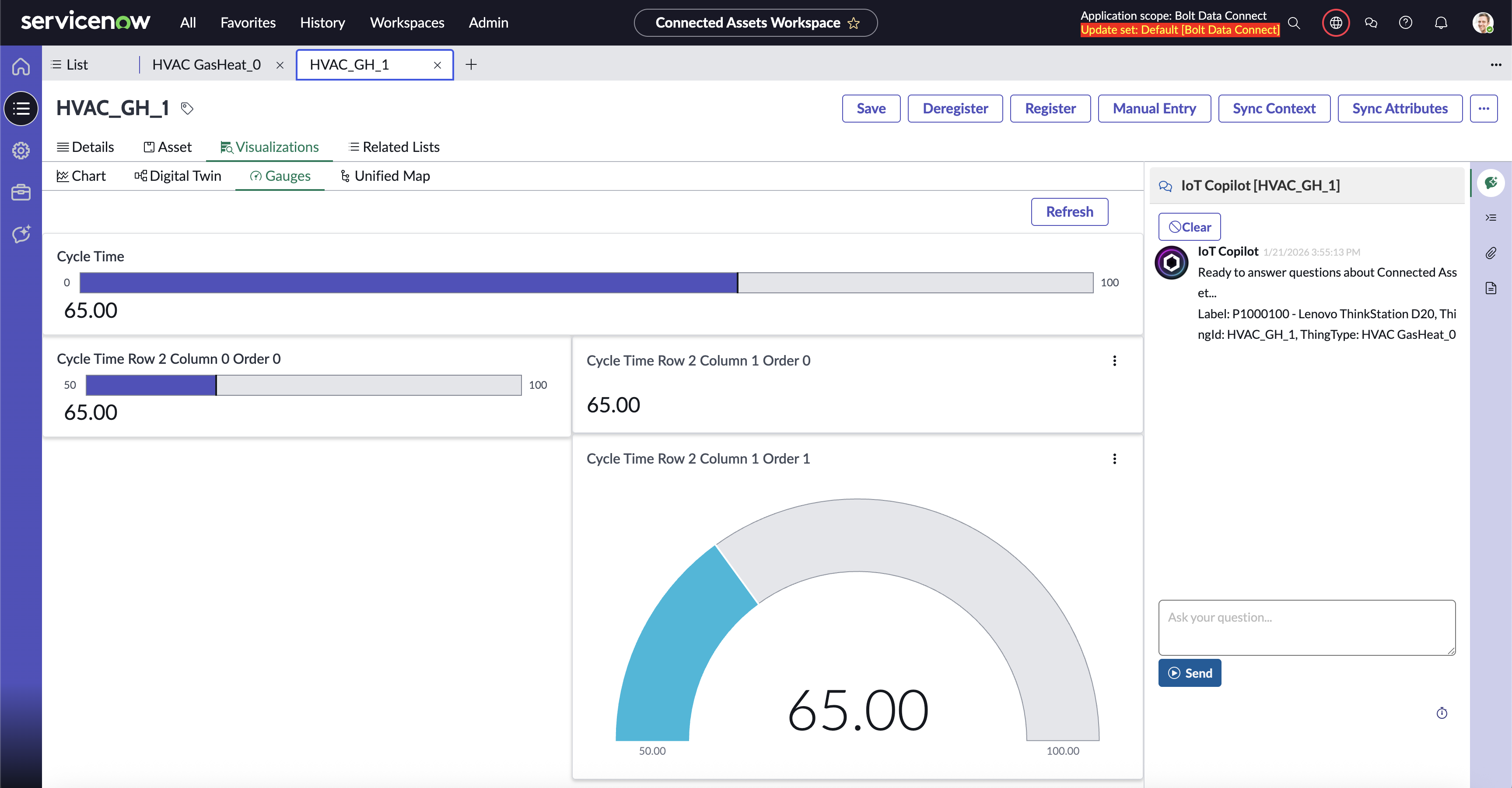This screenshot has width=1512, height=788.
Task: Open the IoT Copilot panel icon on right rail
Action: point(1491,183)
